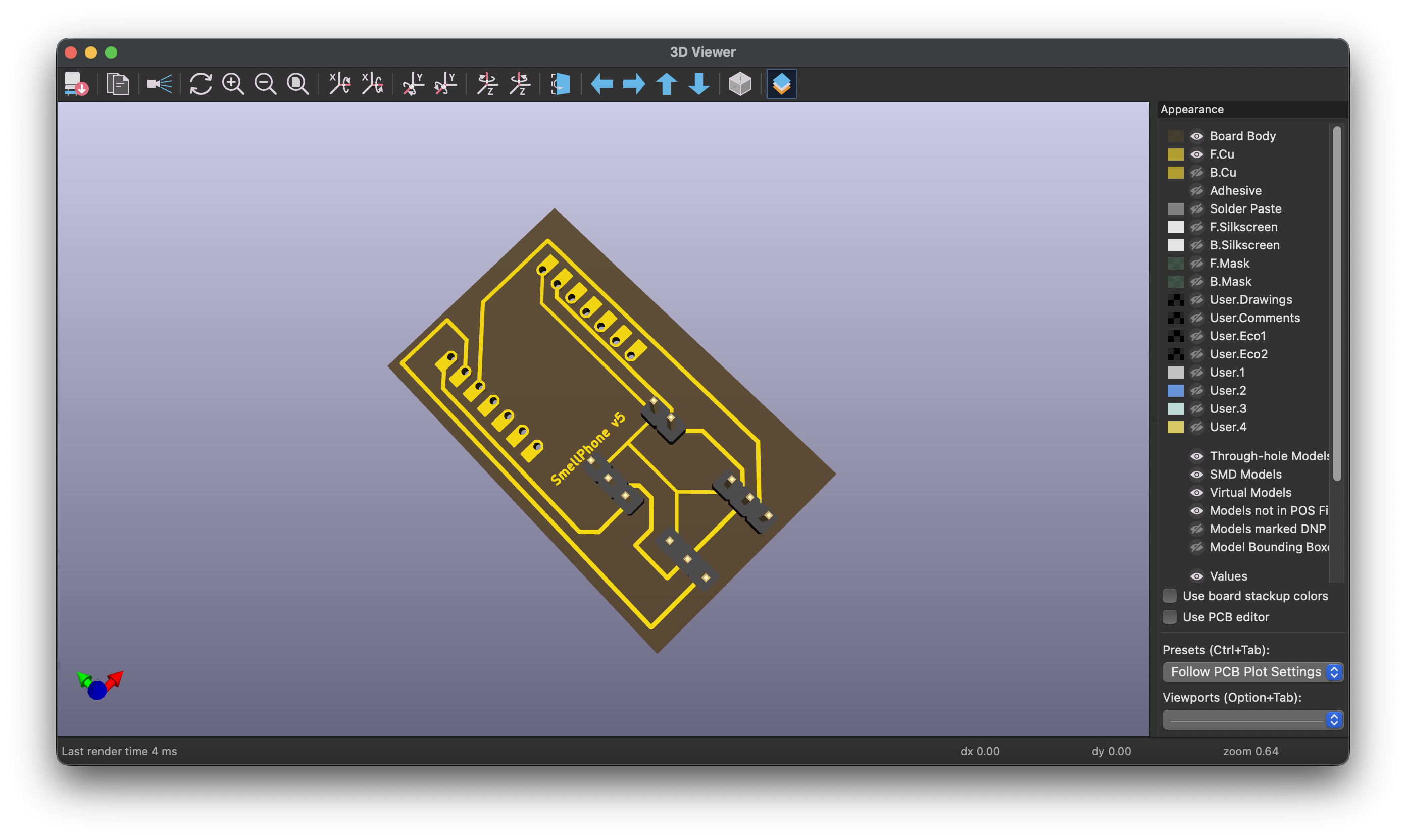The image size is (1406, 840).
Task: Open the Presets dropdown showing Follow PCB Plot Settings
Action: [1252, 672]
